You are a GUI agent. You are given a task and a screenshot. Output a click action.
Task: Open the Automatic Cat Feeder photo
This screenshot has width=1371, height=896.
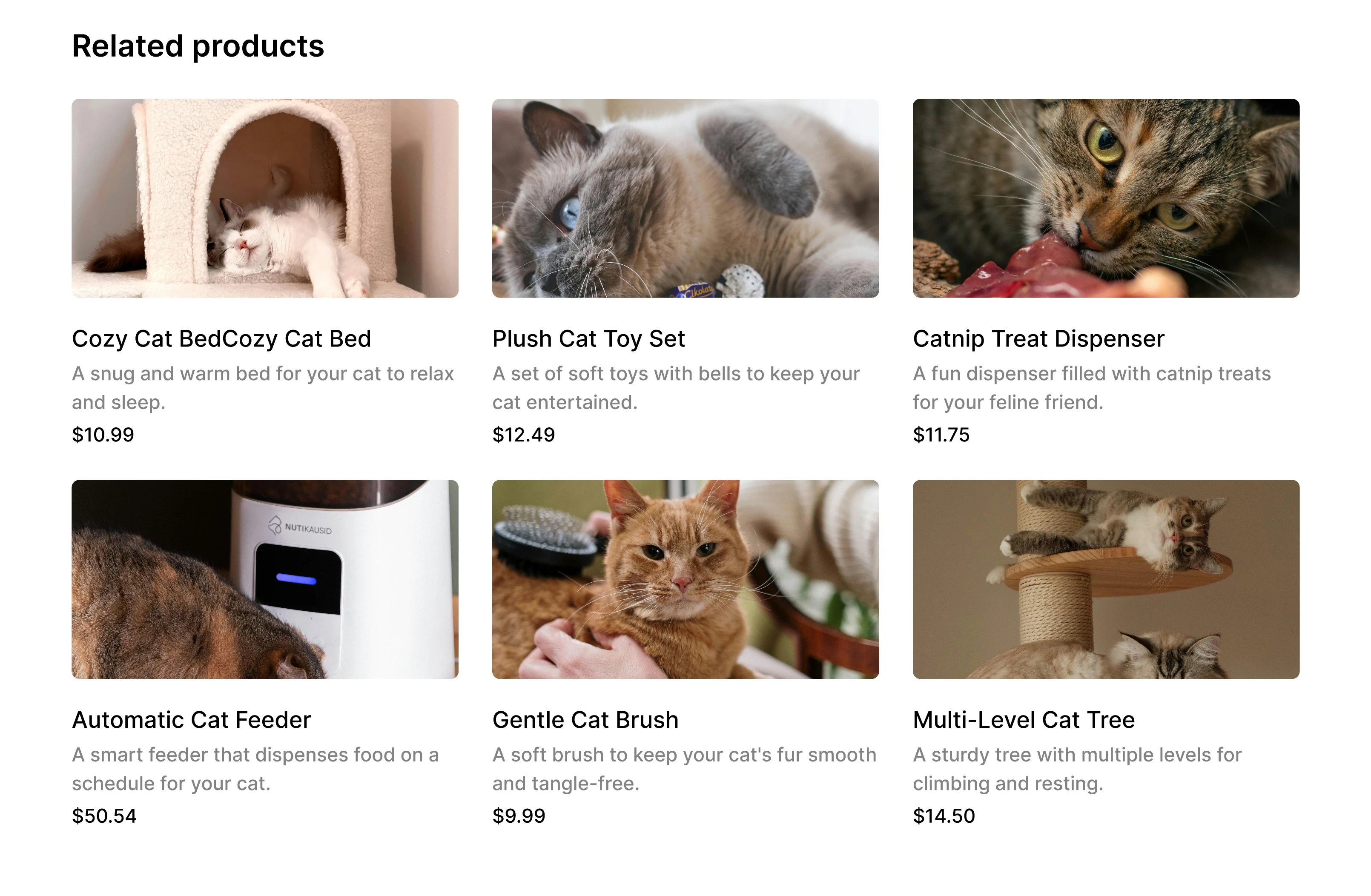click(265, 579)
